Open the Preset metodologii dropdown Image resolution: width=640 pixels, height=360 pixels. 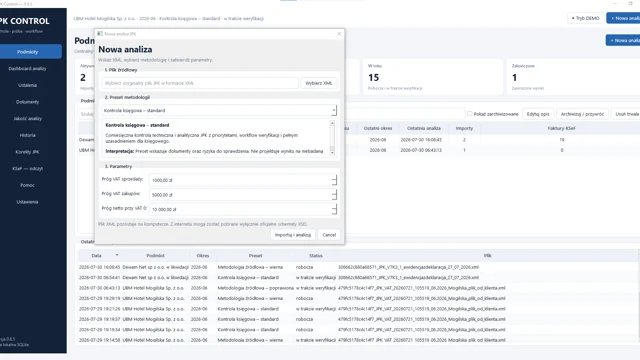(x=220, y=110)
